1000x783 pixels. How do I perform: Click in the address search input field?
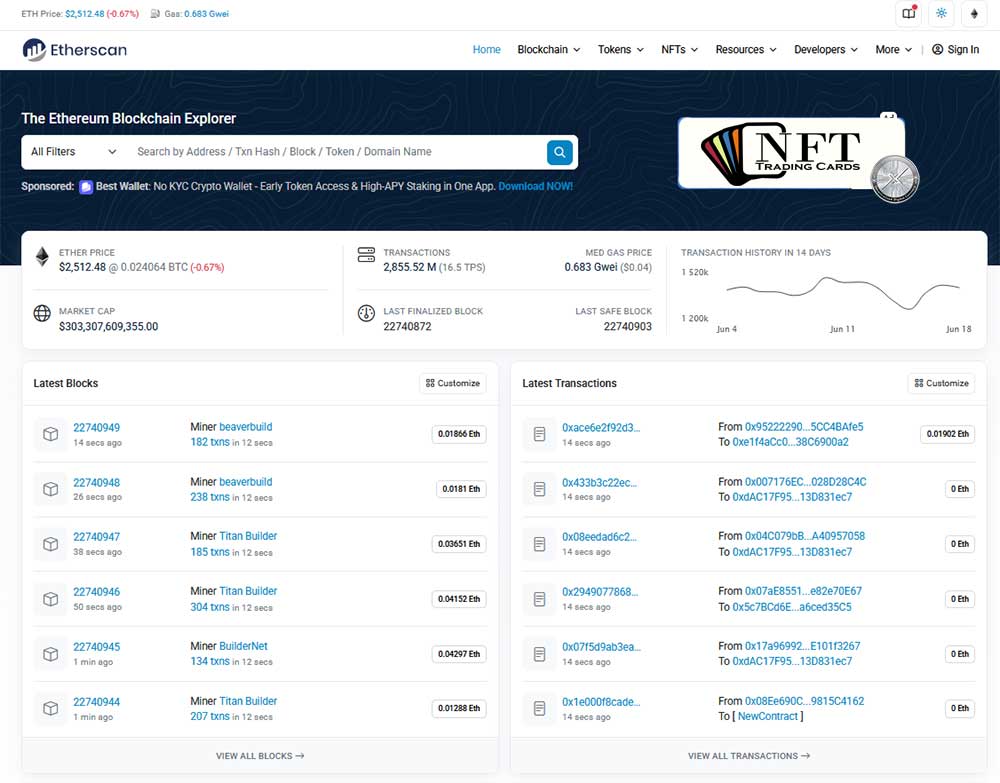click(x=335, y=152)
